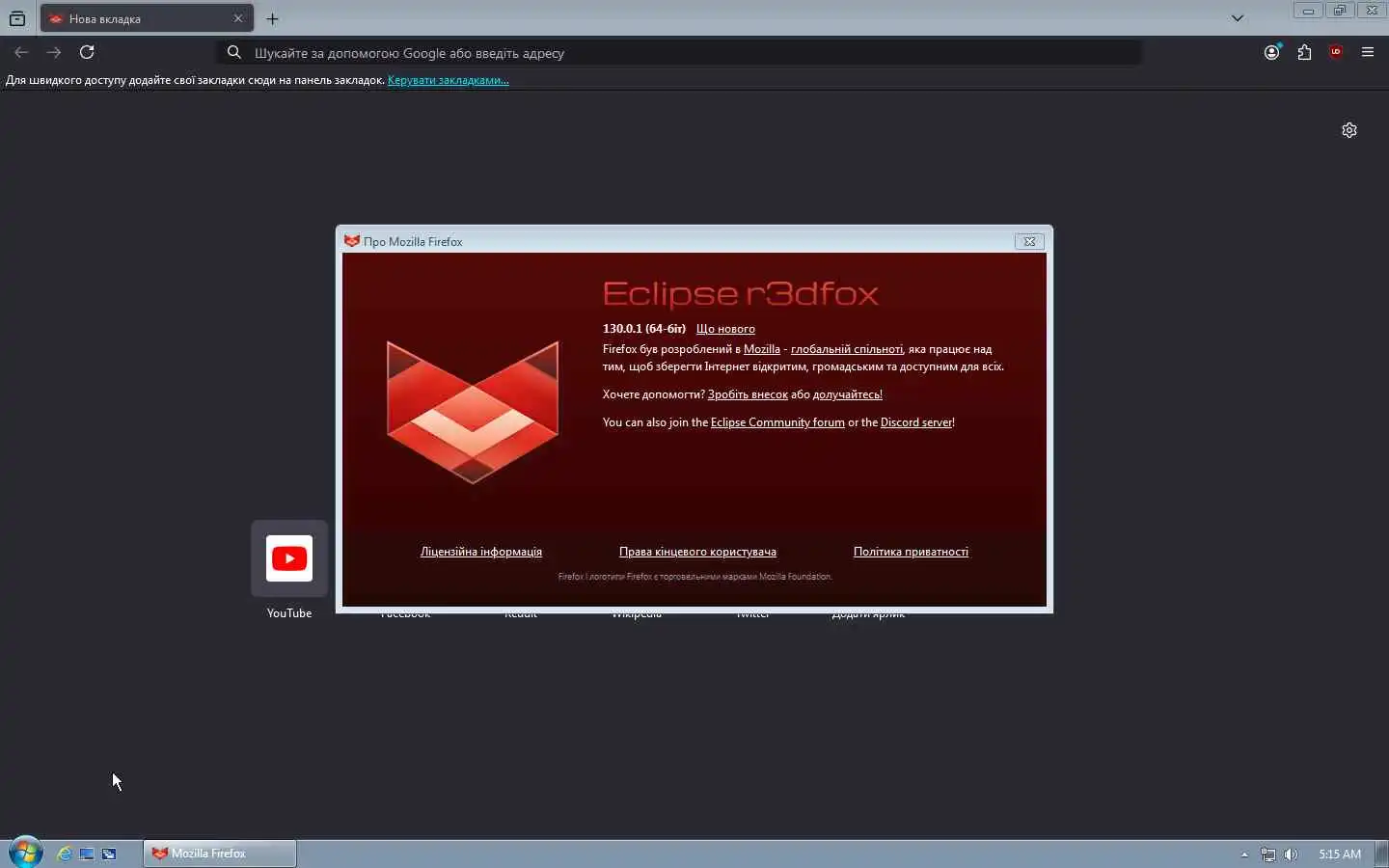
Task: Minimize the browser window
Action: (1308, 11)
